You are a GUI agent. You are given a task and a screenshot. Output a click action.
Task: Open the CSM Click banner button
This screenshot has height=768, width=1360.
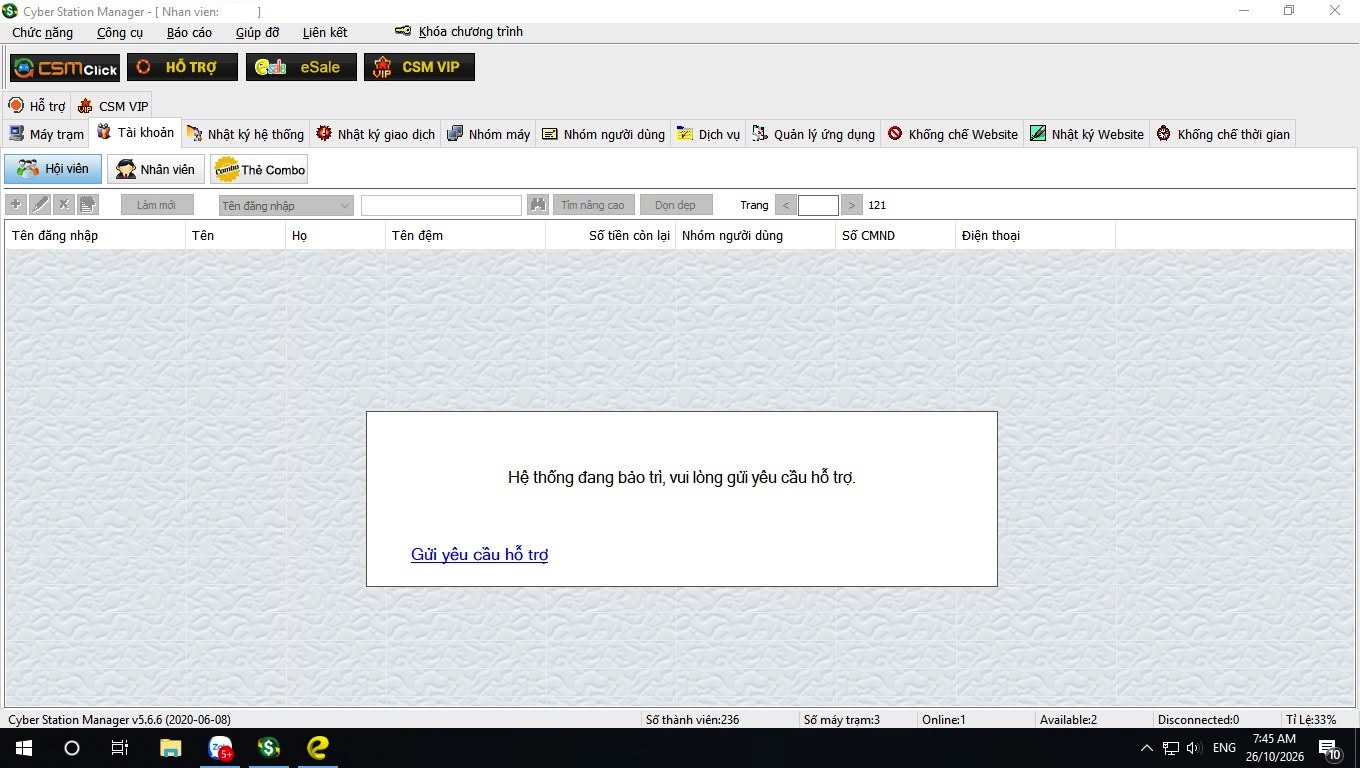tap(65, 68)
